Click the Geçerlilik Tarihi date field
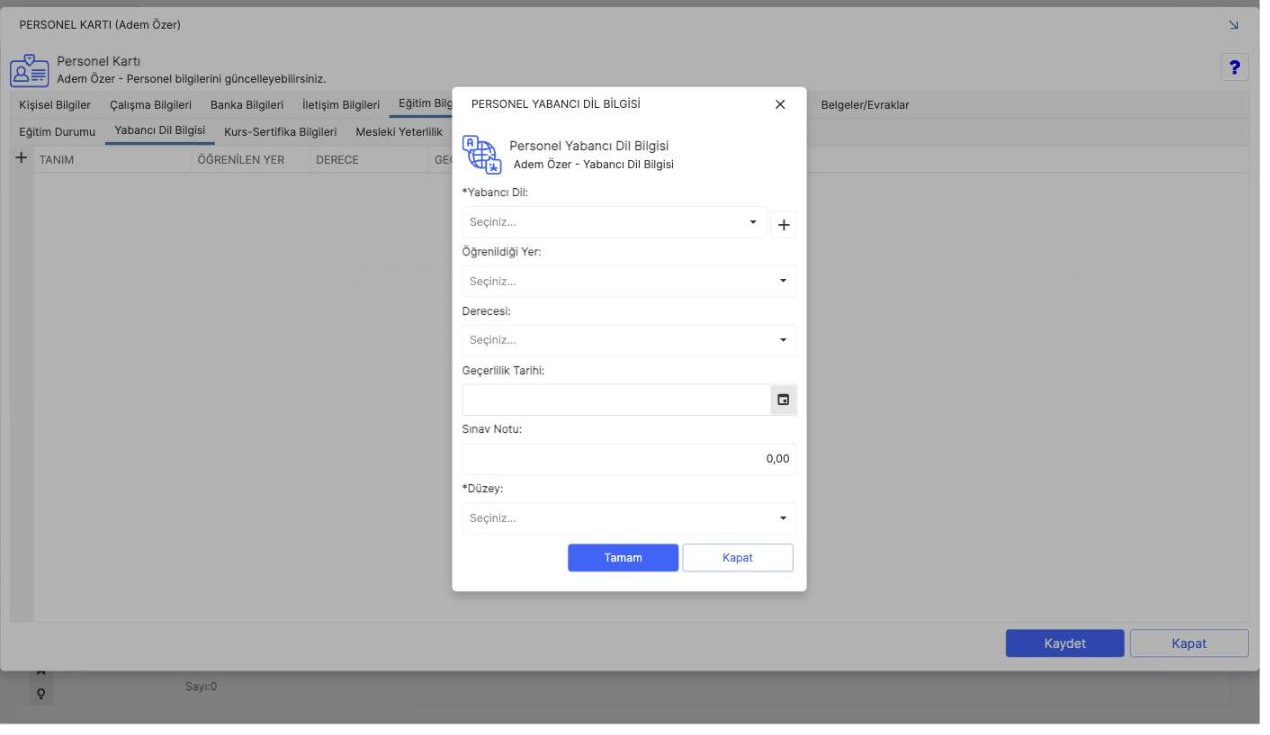 [615, 400]
